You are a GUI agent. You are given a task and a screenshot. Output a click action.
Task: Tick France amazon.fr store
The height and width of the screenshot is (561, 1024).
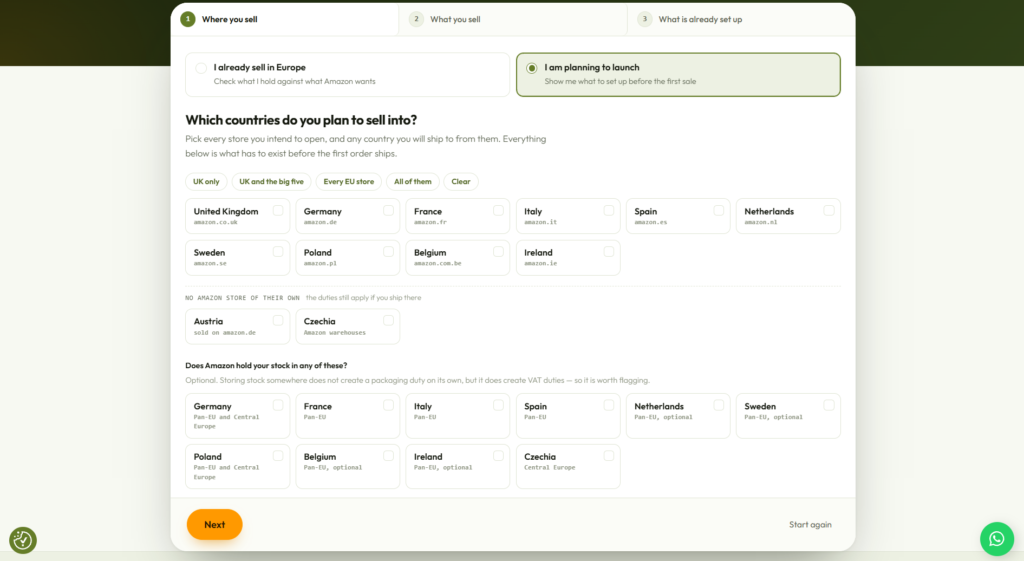tap(458, 216)
